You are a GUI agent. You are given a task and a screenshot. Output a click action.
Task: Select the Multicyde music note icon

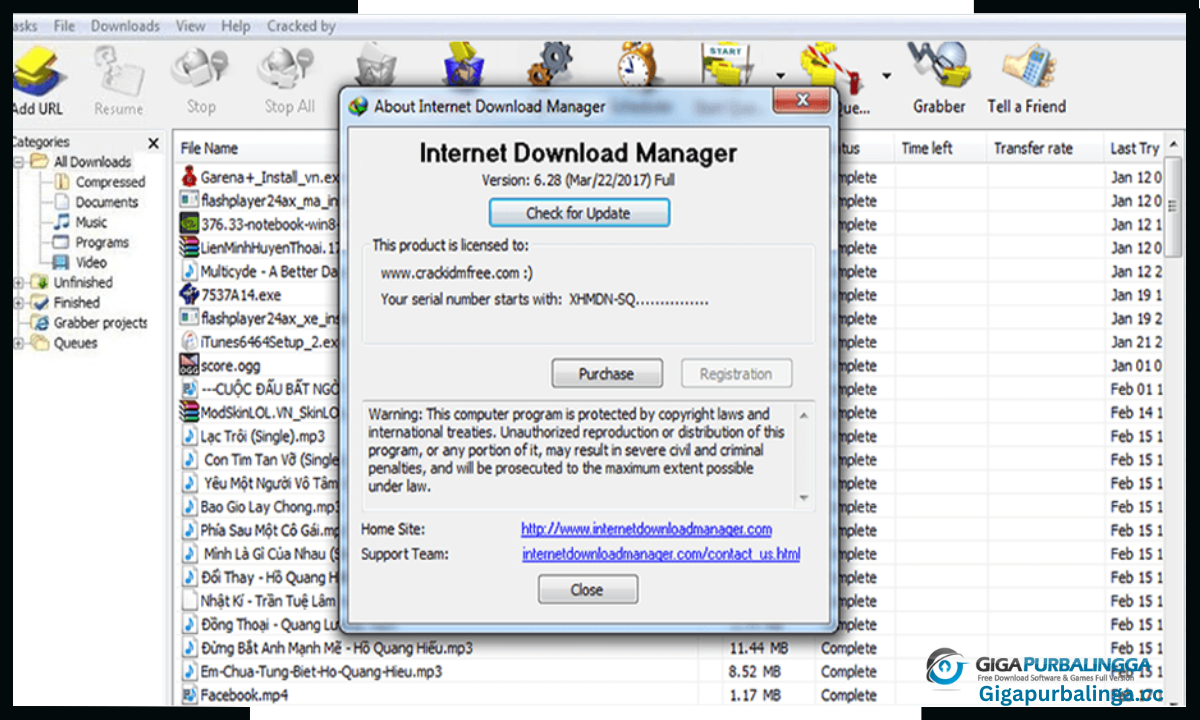coord(189,271)
